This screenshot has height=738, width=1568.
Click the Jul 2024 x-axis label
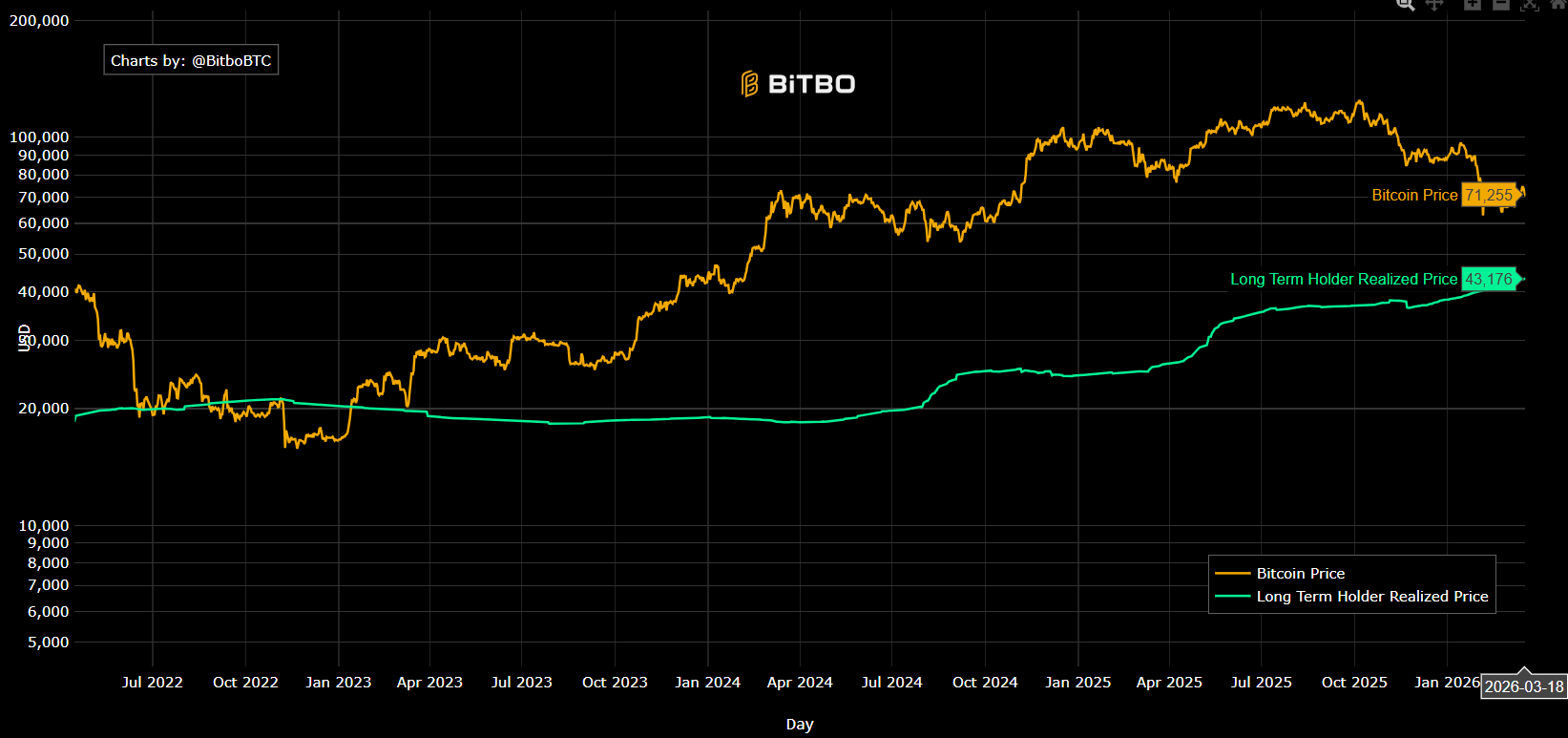[891, 682]
